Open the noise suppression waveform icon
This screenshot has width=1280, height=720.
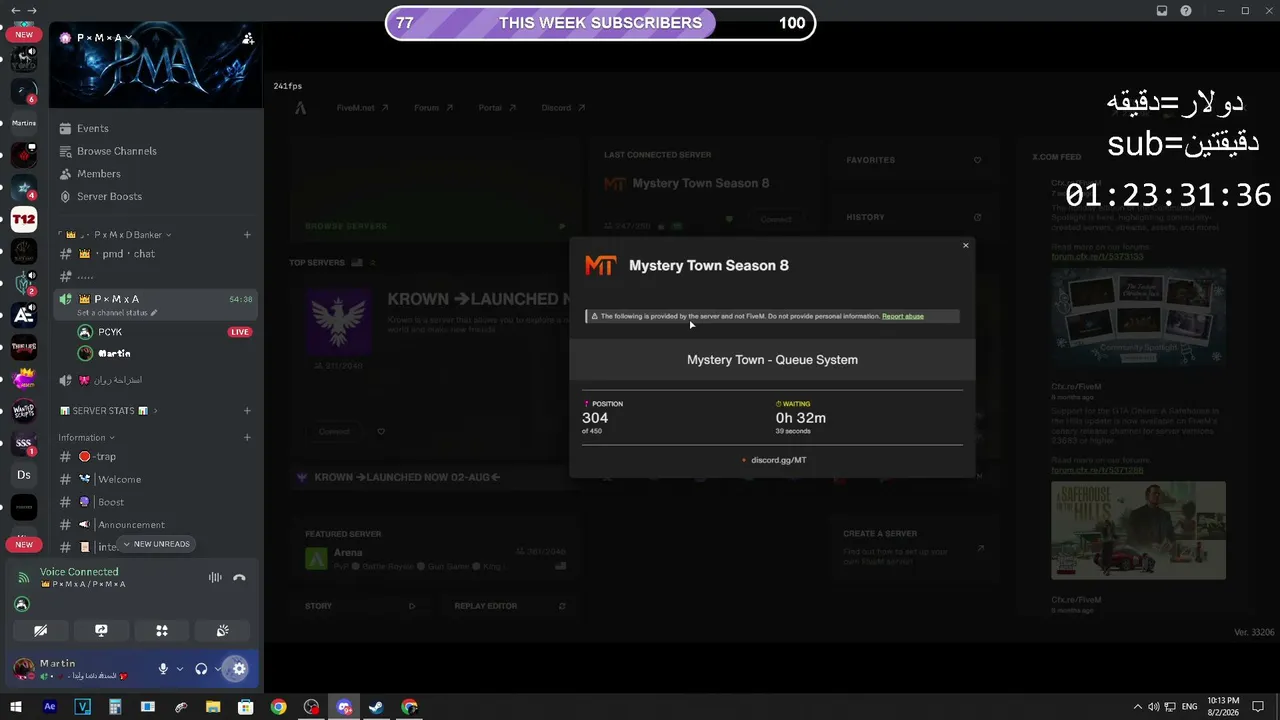pos(215,577)
